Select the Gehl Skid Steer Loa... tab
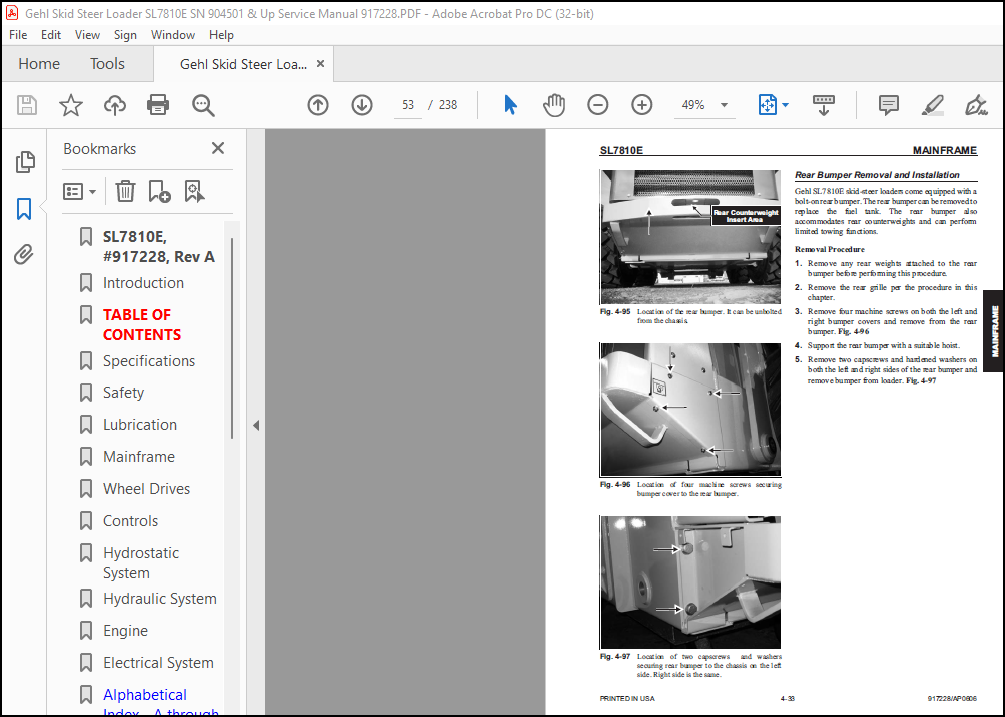The width and height of the screenshot is (1005, 717). point(243,64)
